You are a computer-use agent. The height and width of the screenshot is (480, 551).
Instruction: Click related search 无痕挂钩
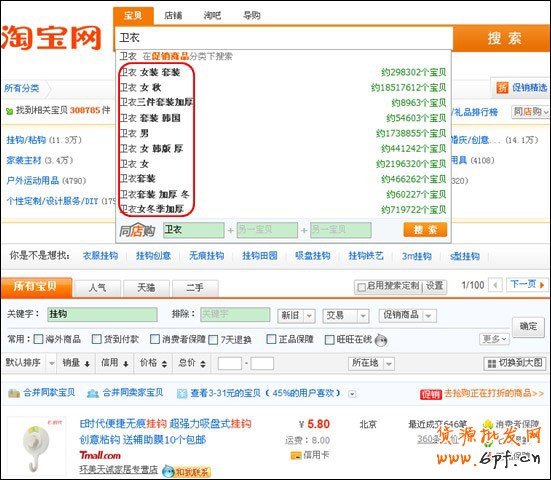click(207, 256)
